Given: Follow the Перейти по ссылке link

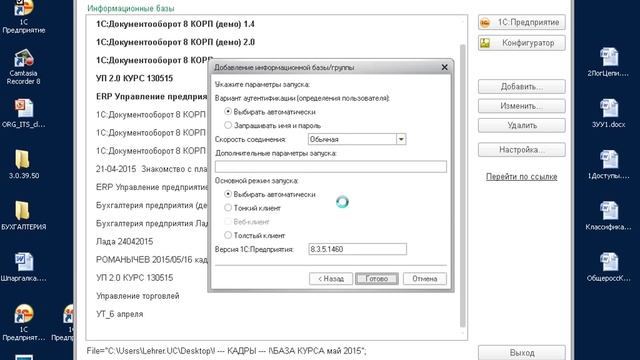Looking at the screenshot, I should pos(522,177).
